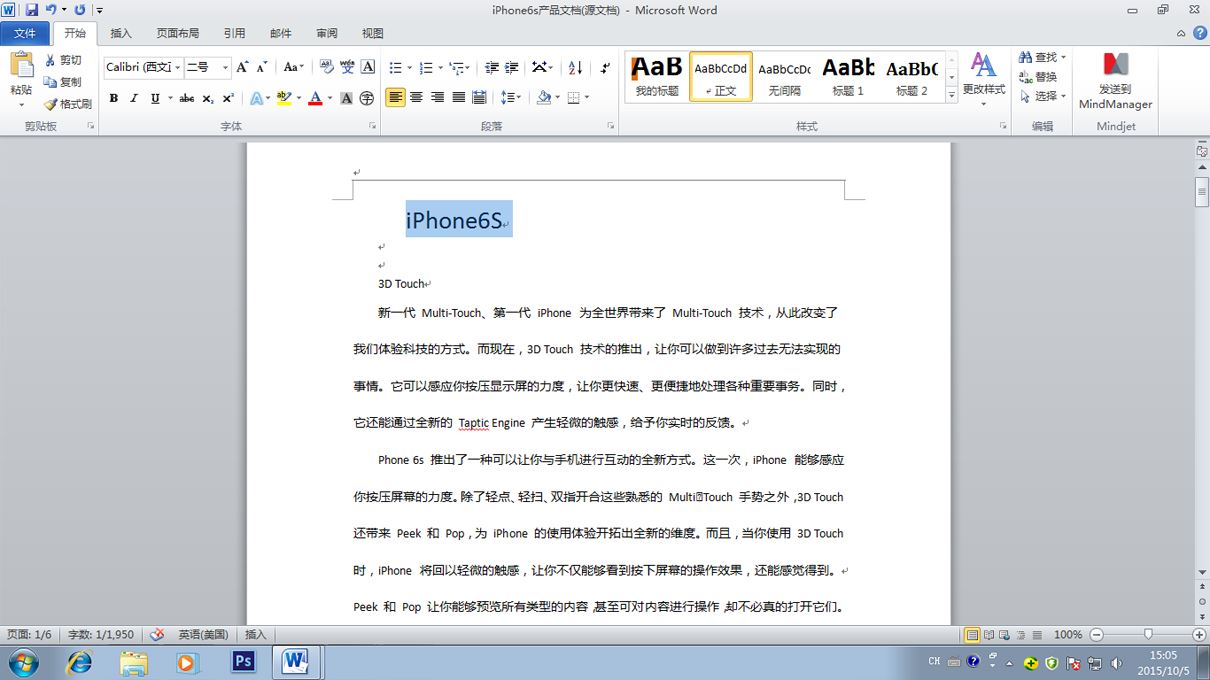Center-align the paragraph
Screen dimensions: 1210x680
pyautogui.click(x=417, y=98)
